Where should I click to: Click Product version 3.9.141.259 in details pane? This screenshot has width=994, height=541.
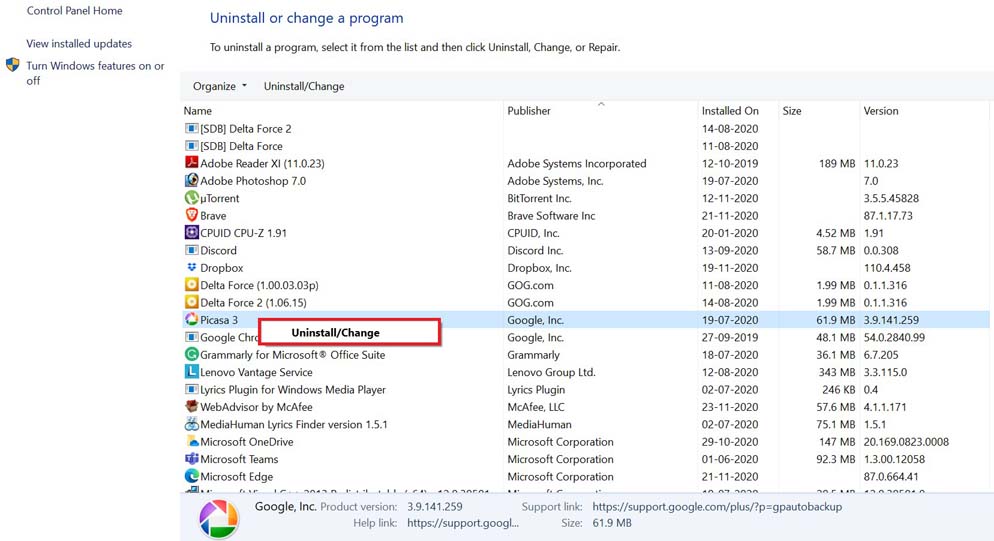click(x=434, y=507)
